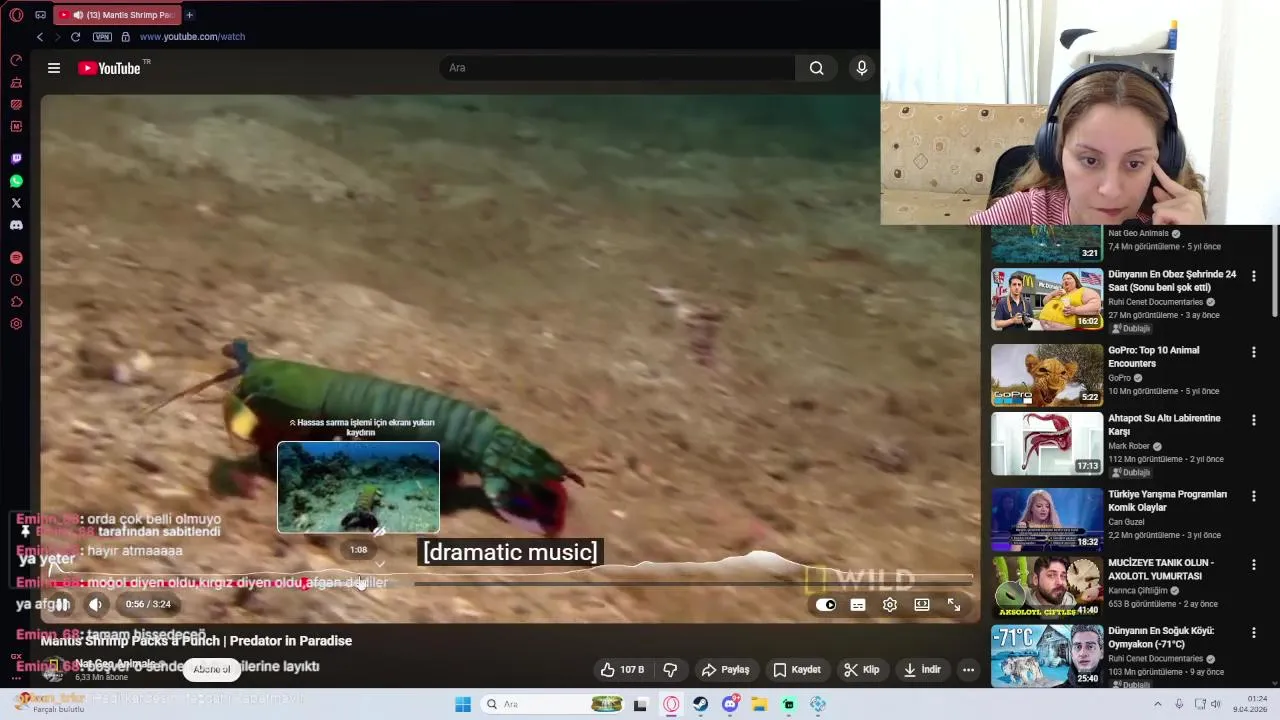
Task: Go back to the previous page
Action: coord(40,37)
